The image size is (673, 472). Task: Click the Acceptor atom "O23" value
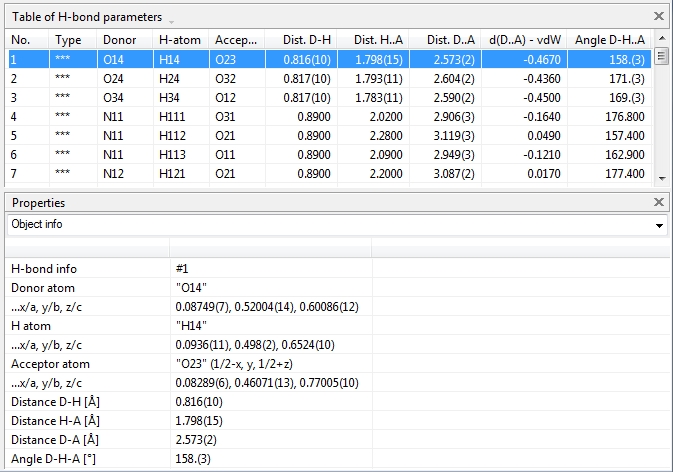pos(270,365)
